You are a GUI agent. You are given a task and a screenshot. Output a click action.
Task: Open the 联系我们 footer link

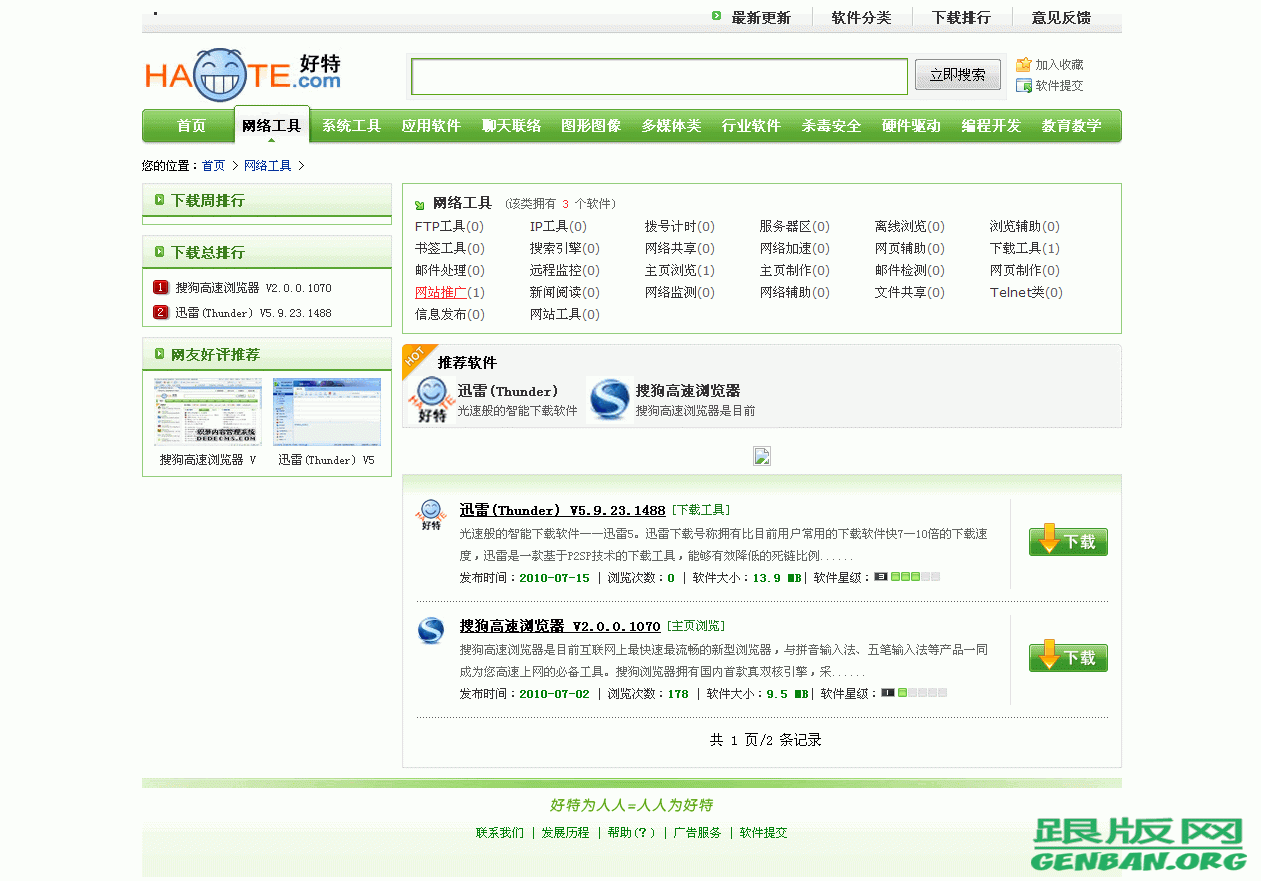coord(501,832)
